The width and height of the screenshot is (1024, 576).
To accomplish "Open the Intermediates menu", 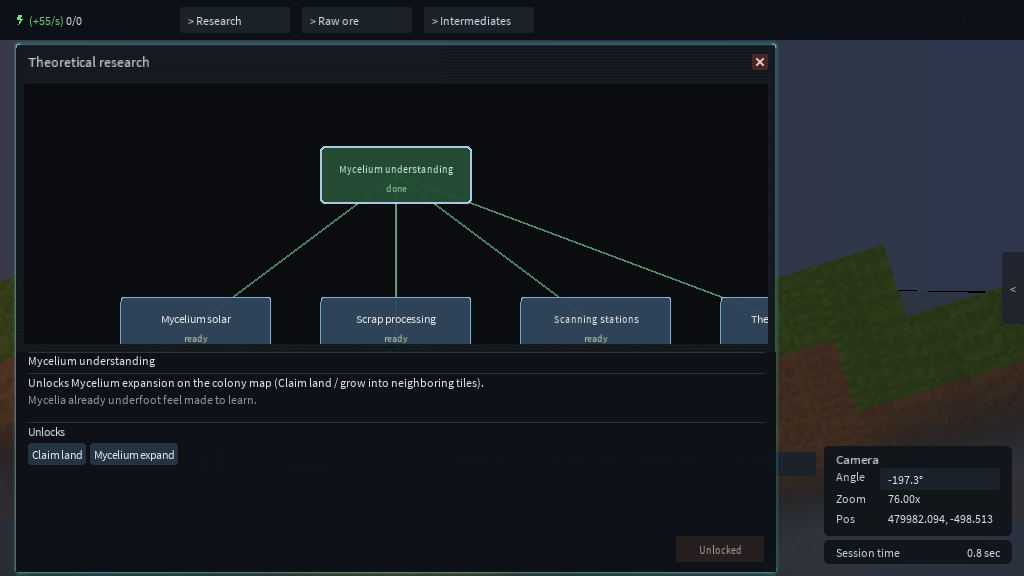I will tap(479, 20).
